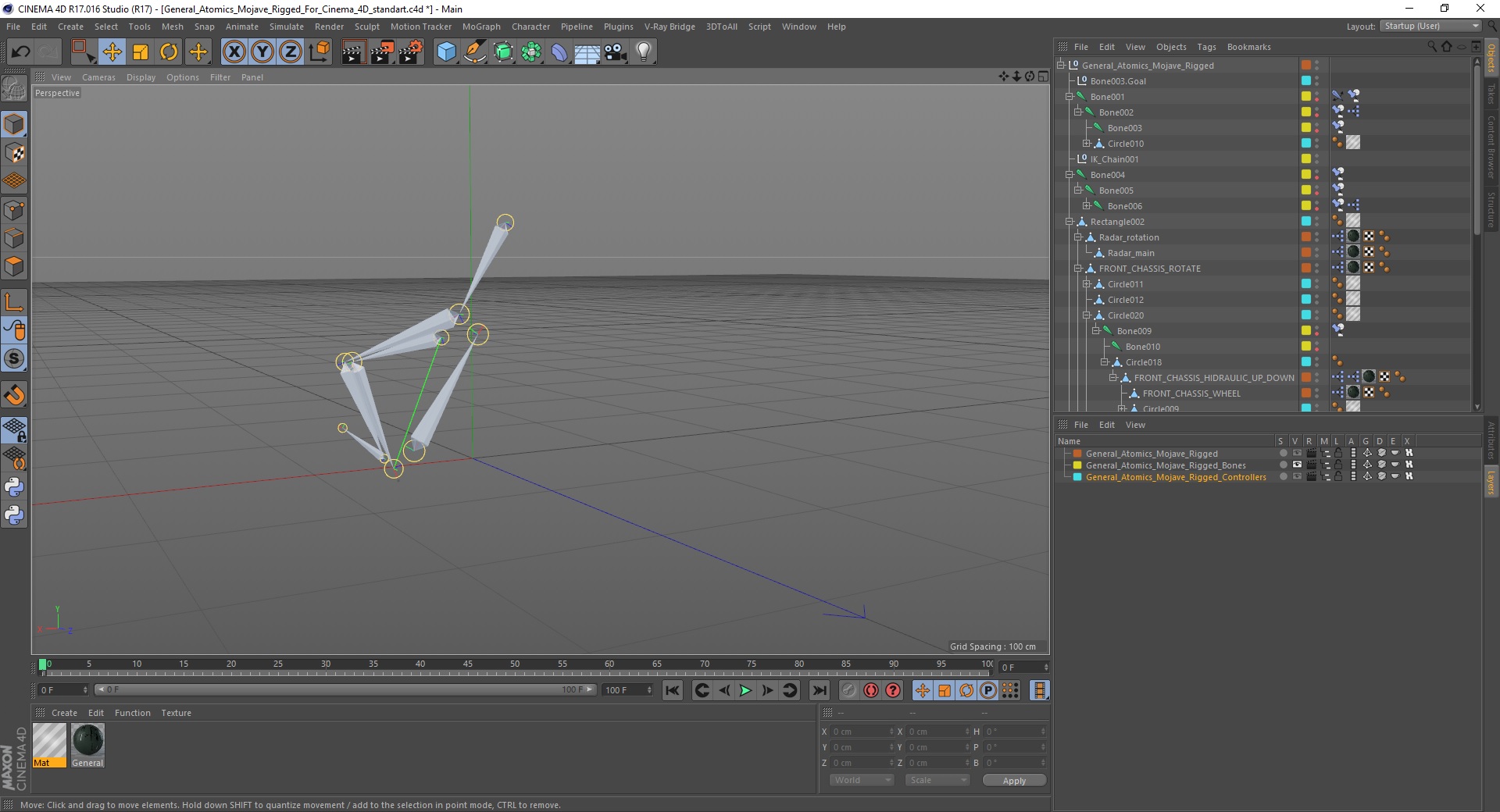Open World coordinate mode dropdown
This screenshot has width=1500, height=812.
pyautogui.click(x=862, y=780)
